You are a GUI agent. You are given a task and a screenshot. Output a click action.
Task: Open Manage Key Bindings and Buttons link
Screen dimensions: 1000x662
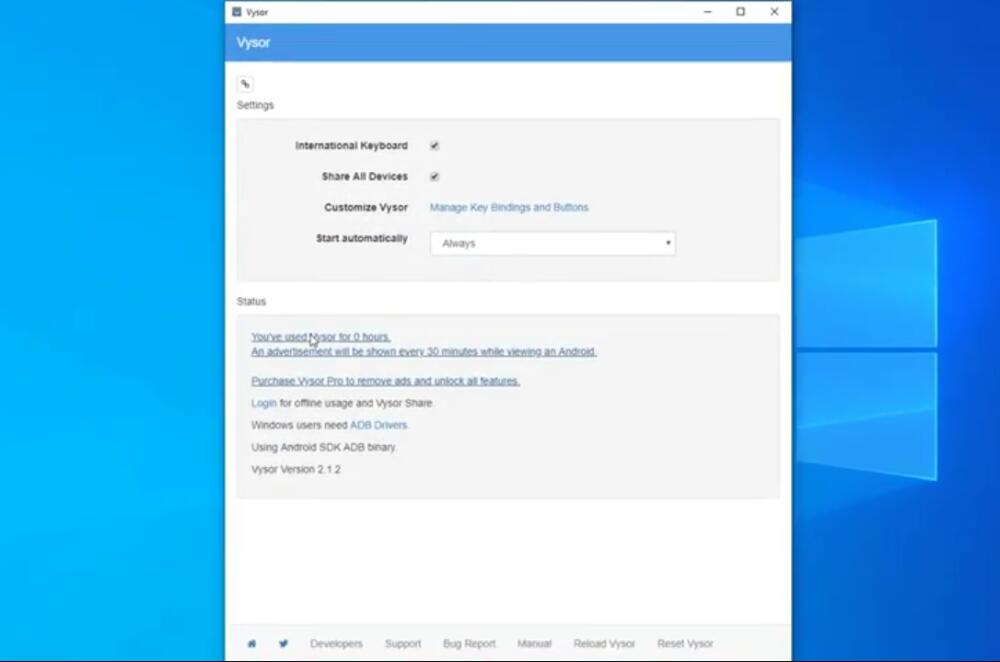click(509, 207)
